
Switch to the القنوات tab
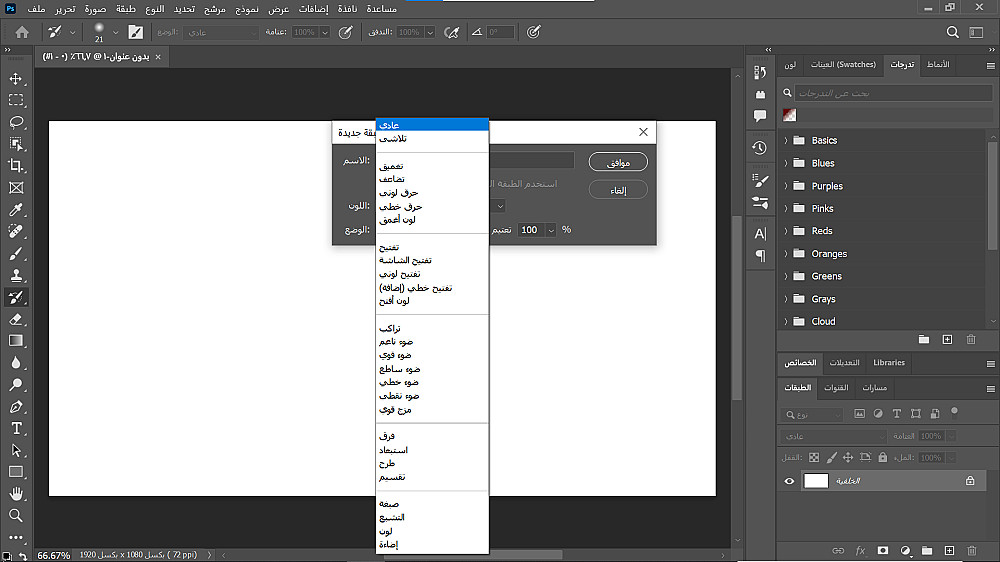pos(836,388)
